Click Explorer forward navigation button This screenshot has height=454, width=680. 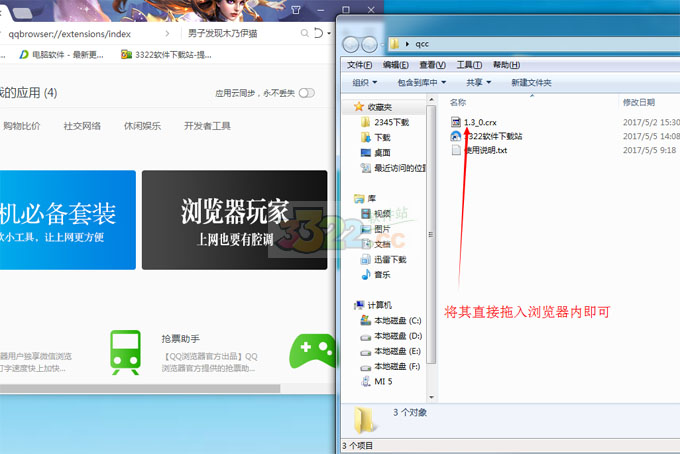coord(369,44)
